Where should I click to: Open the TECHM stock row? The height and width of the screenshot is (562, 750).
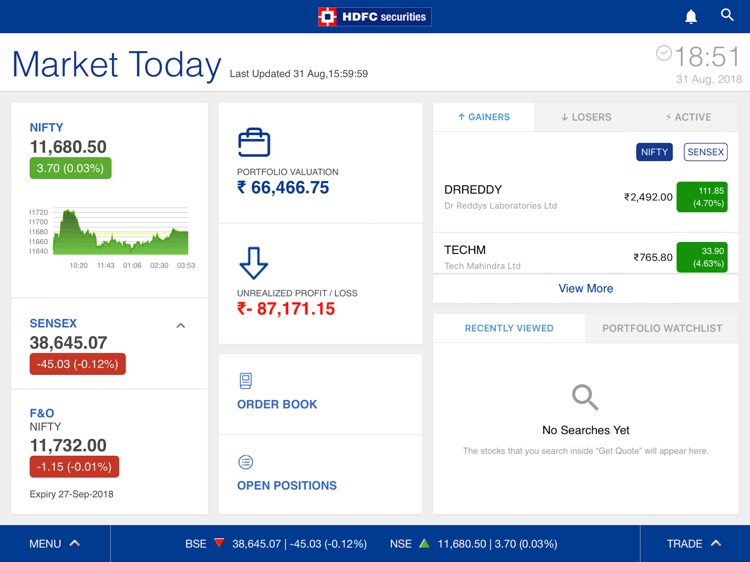[x=586, y=253]
